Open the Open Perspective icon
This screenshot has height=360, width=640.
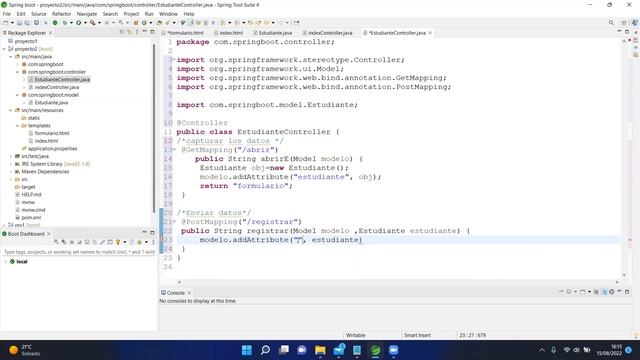point(624,23)
